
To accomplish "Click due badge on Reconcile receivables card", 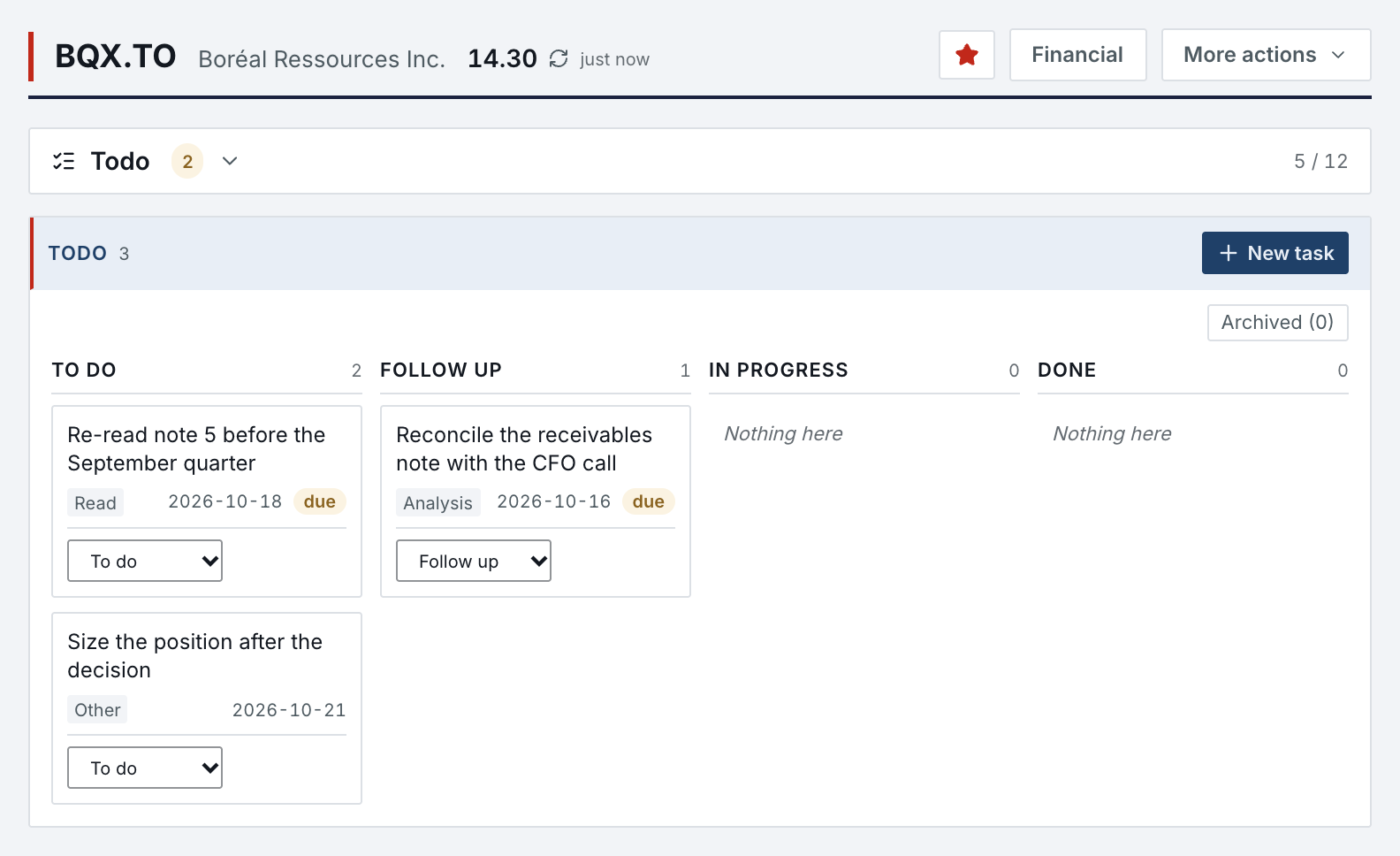I will pyautogui.click(x=648, y=501).
